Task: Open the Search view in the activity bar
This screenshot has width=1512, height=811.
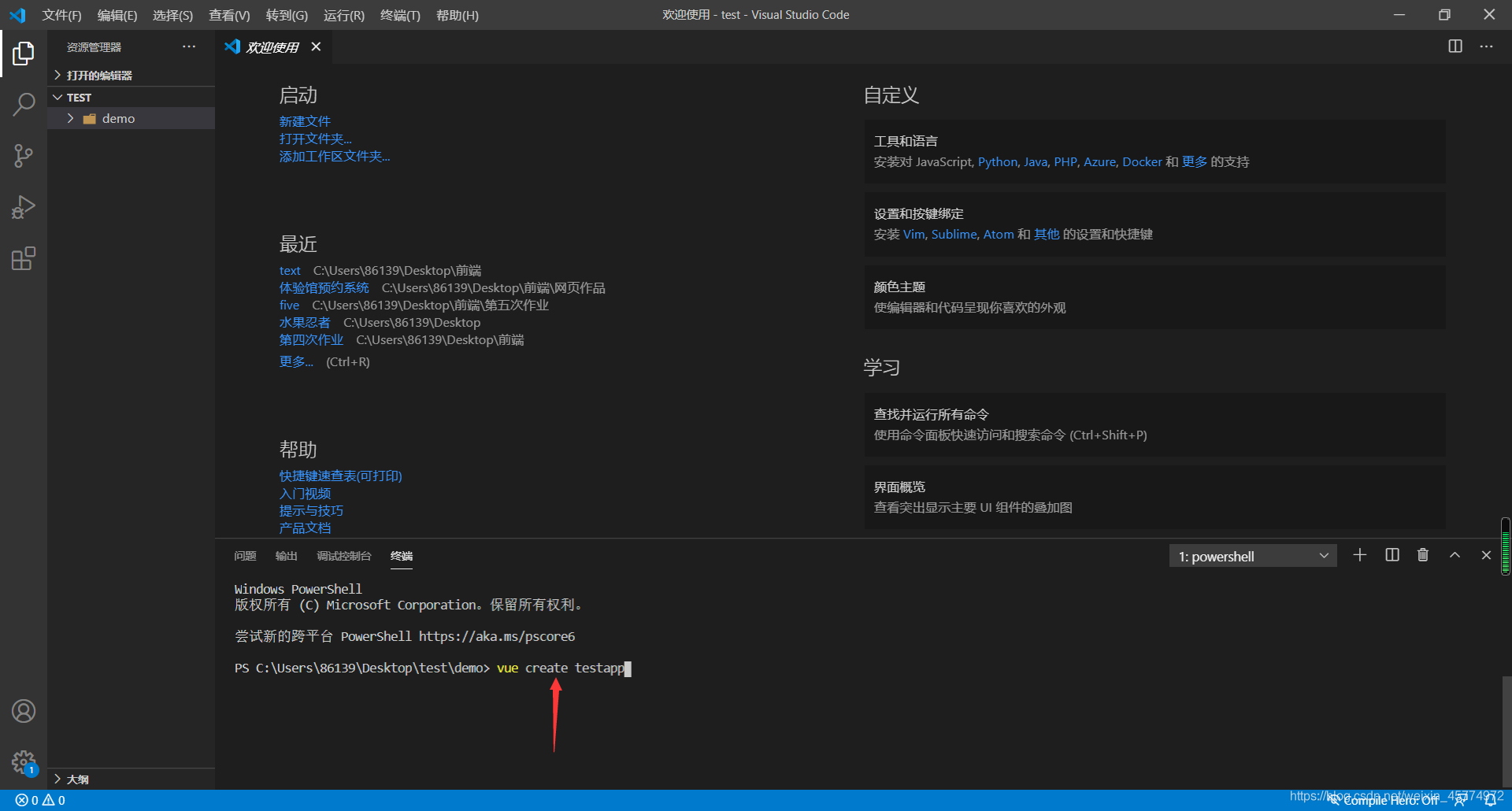Action: [24, 105]
